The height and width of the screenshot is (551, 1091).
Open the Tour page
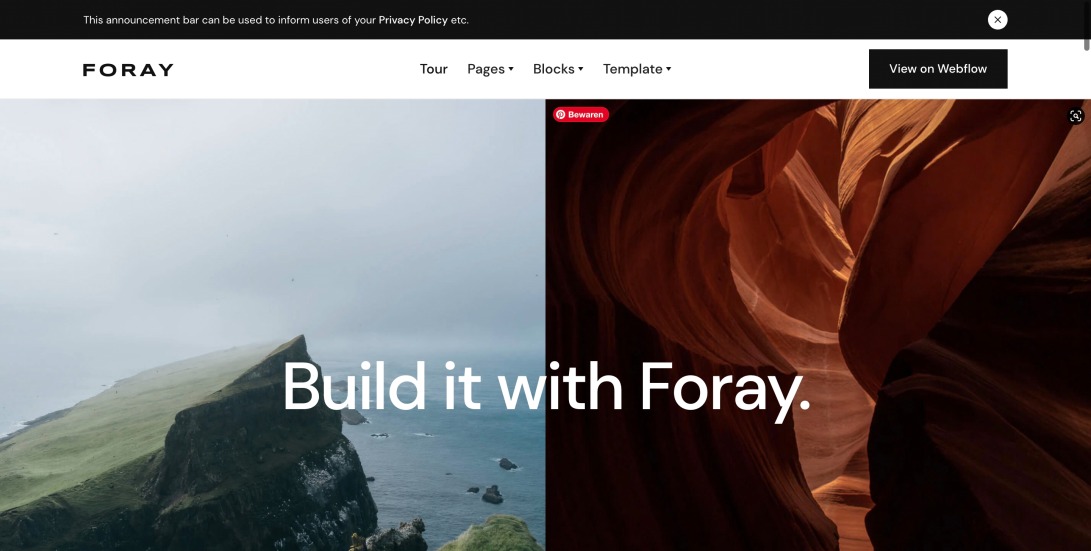(x=433, y=69)
